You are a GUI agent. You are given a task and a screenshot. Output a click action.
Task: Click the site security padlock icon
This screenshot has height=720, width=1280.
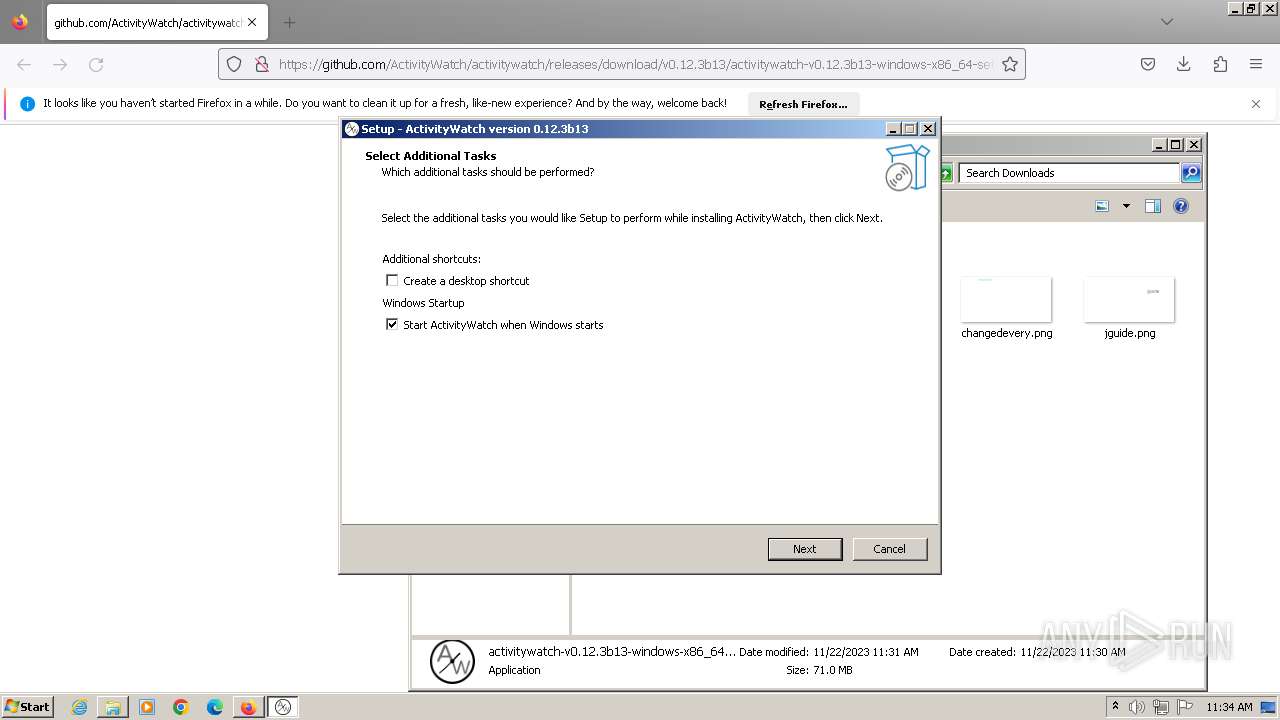[x=261, y=64]
